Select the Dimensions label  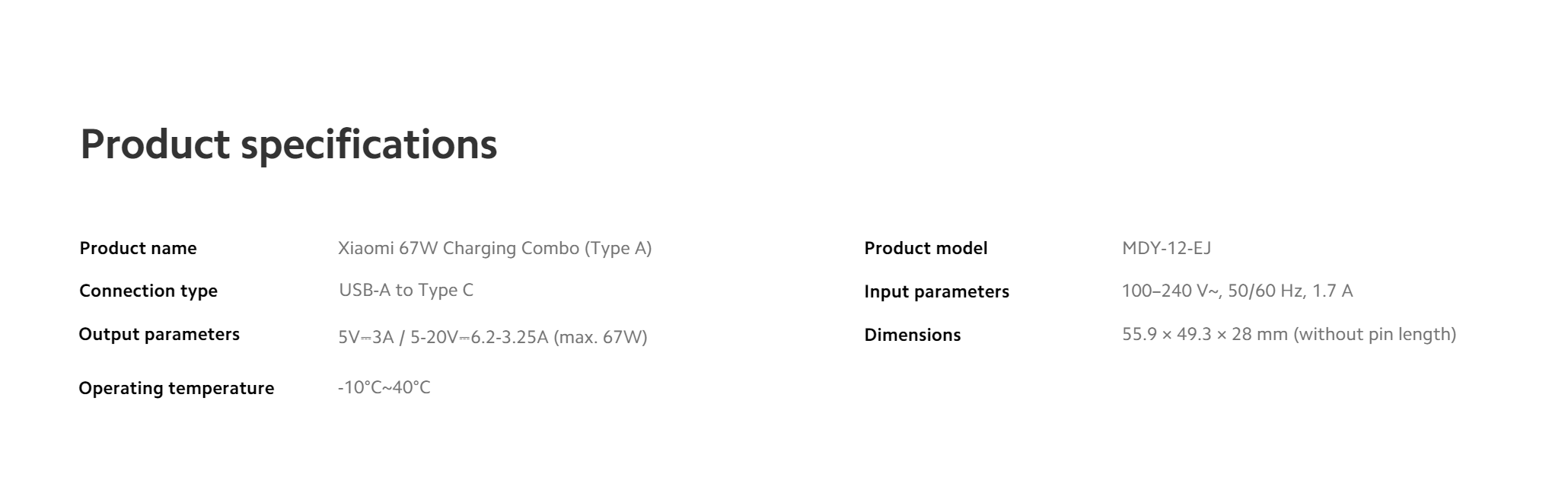click(x=913, y=335)
